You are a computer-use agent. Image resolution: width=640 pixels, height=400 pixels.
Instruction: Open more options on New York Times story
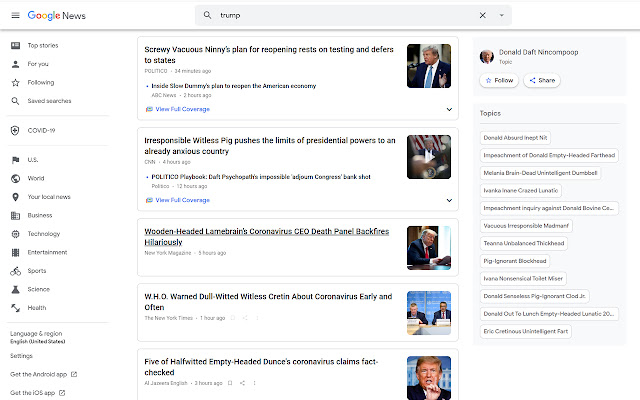[x=257, y=318]
